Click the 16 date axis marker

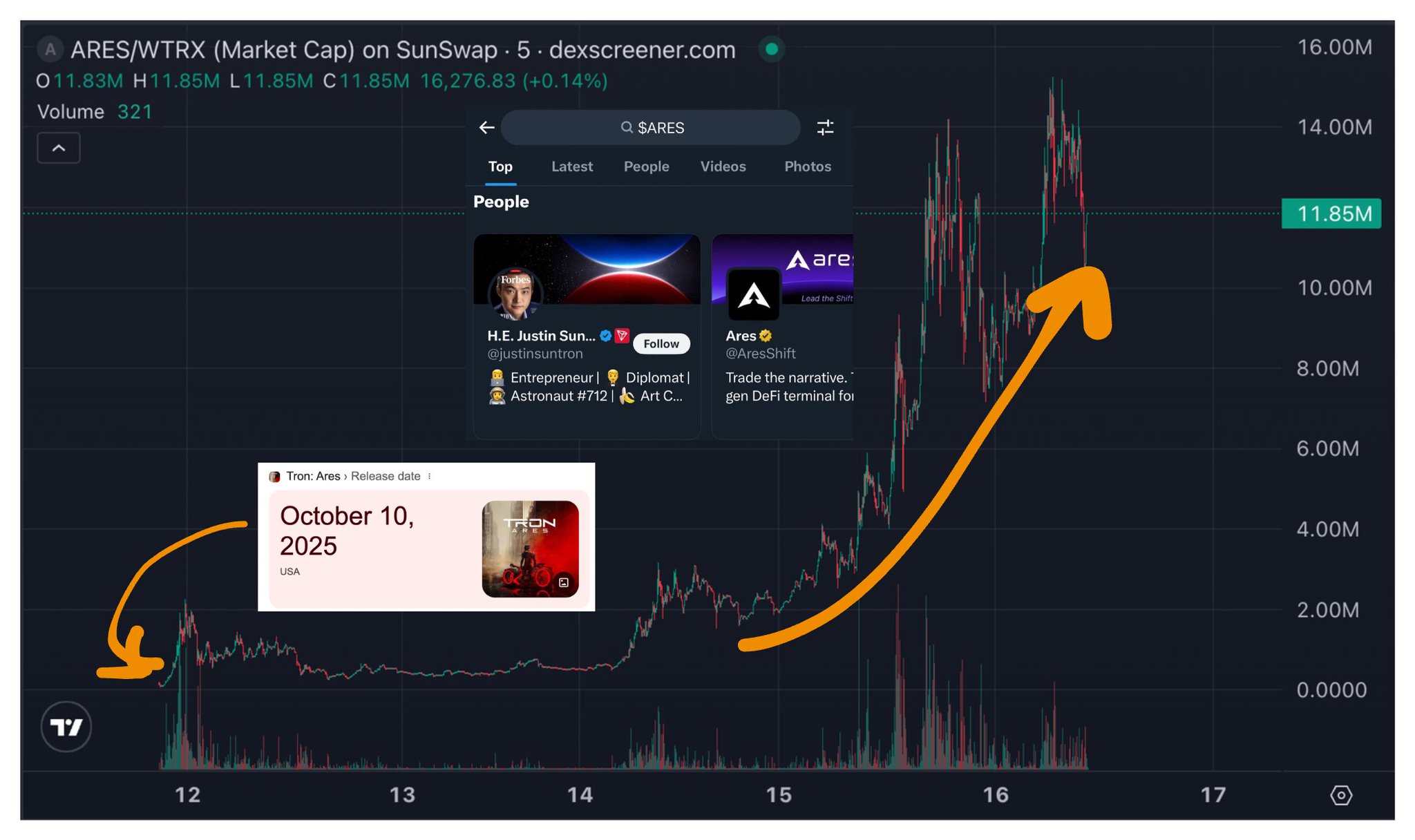point(996,795)
